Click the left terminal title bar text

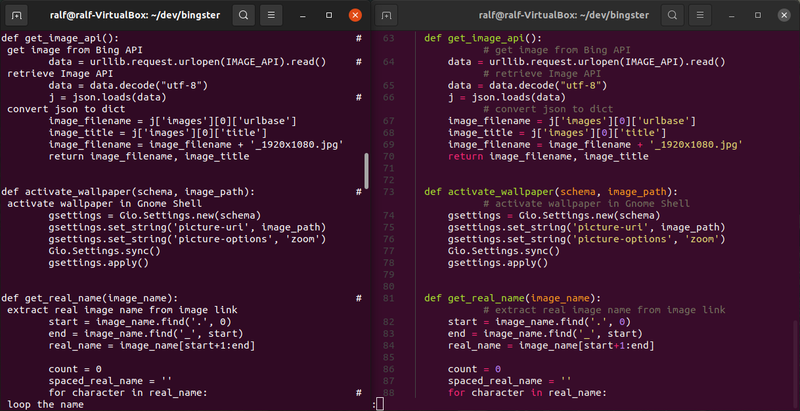(x=135, y=15)
